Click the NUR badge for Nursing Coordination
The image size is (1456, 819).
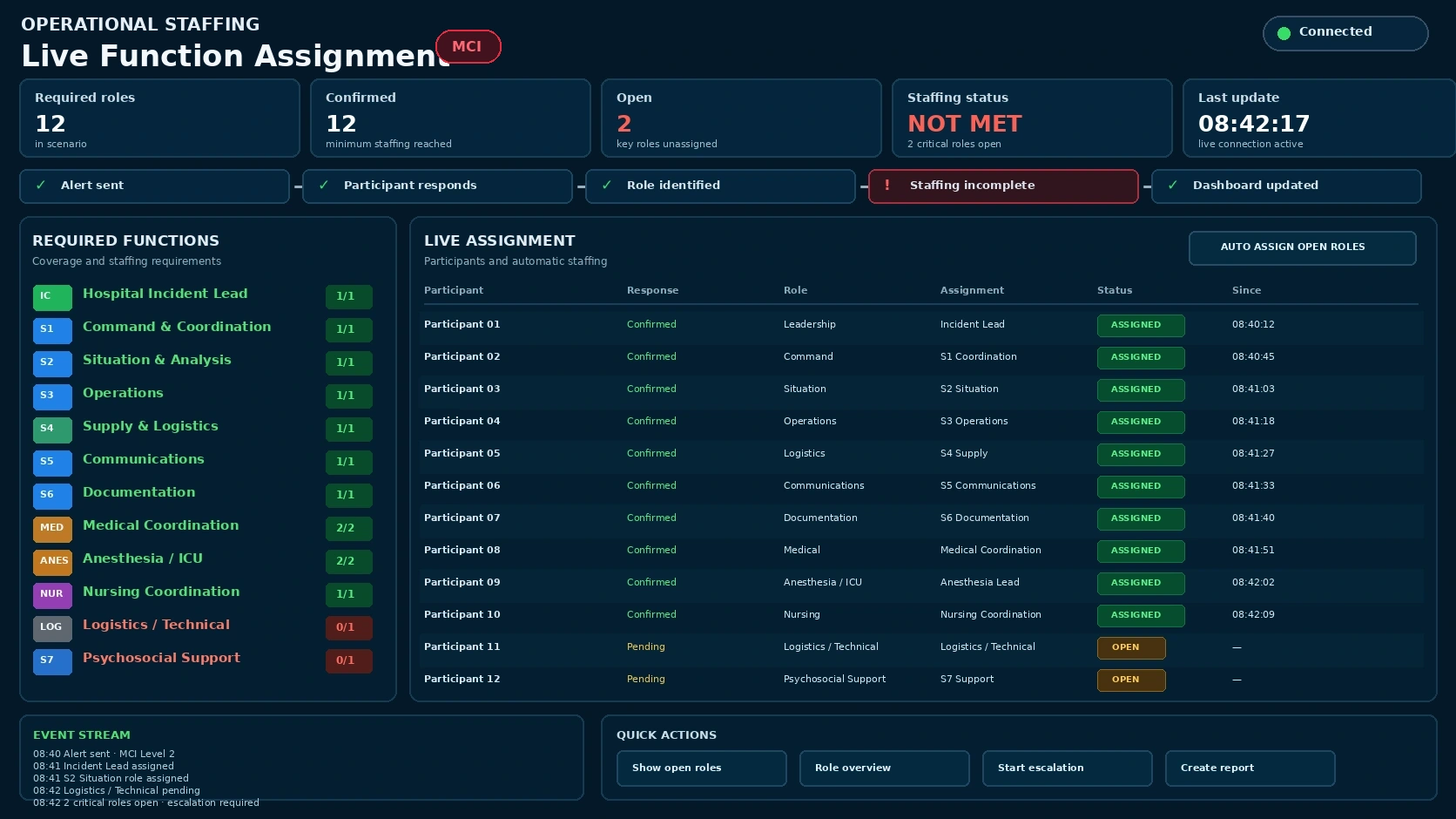click(52, 595)
